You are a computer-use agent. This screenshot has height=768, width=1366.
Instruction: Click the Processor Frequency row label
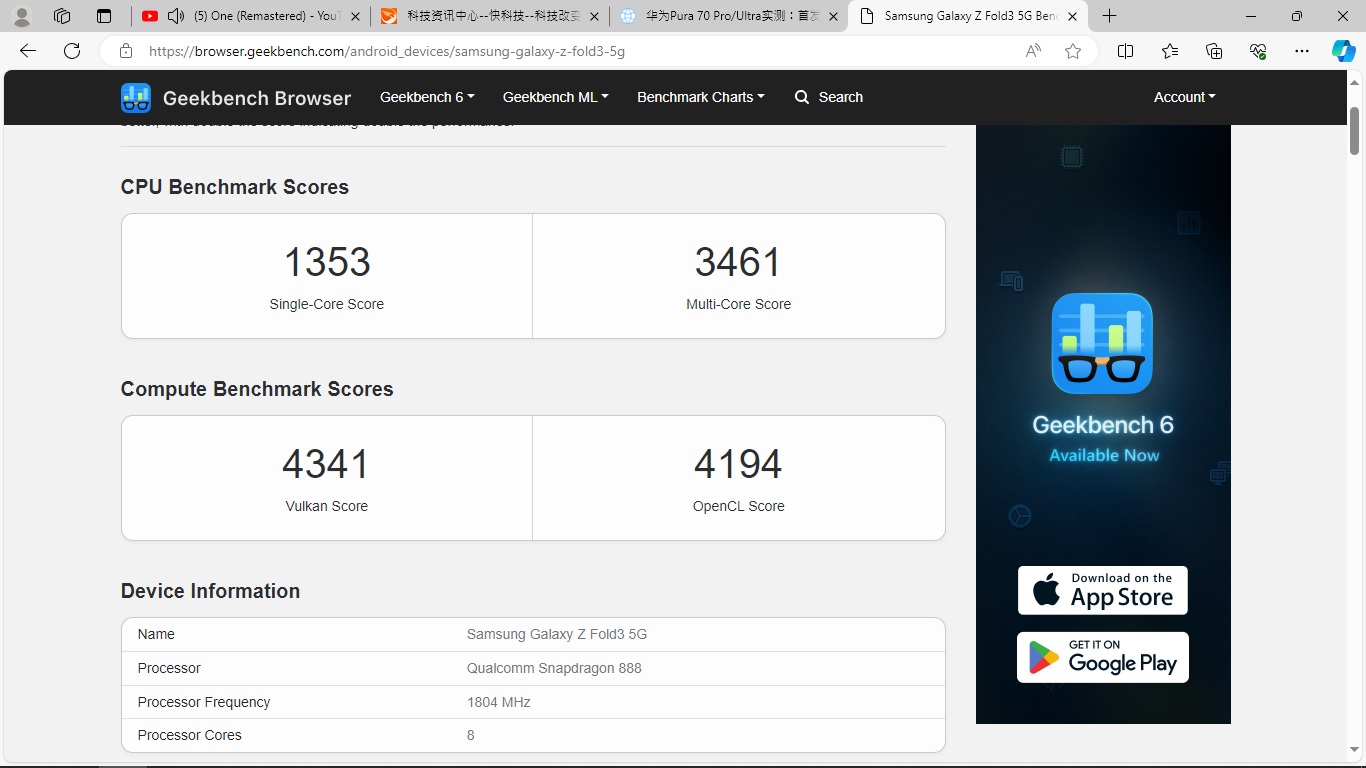click(204, 702)
